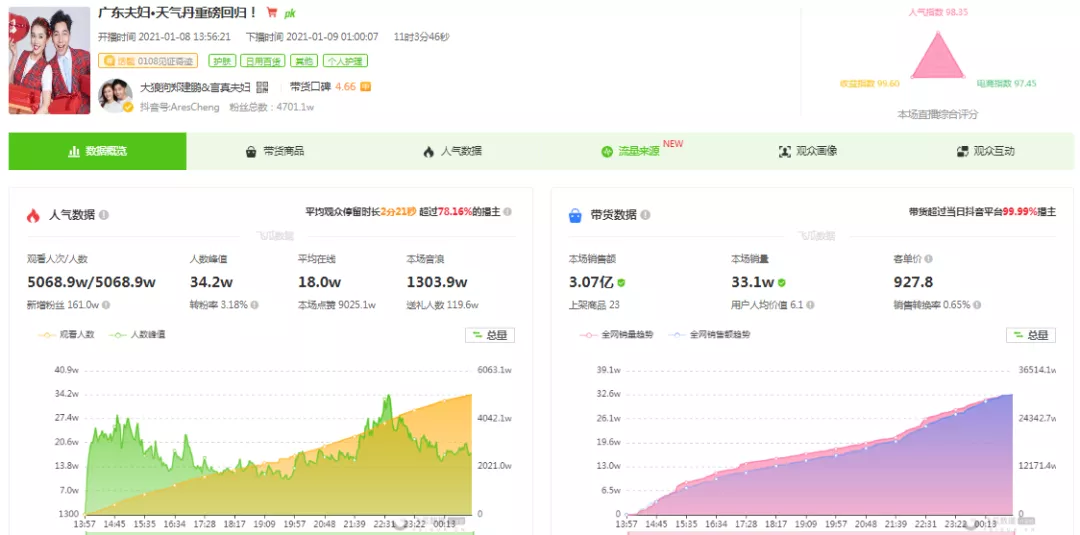This screenshot has height=535, width=1080.
Task: Click the help icon next to 客单价
Action: [x=942, y=259]
